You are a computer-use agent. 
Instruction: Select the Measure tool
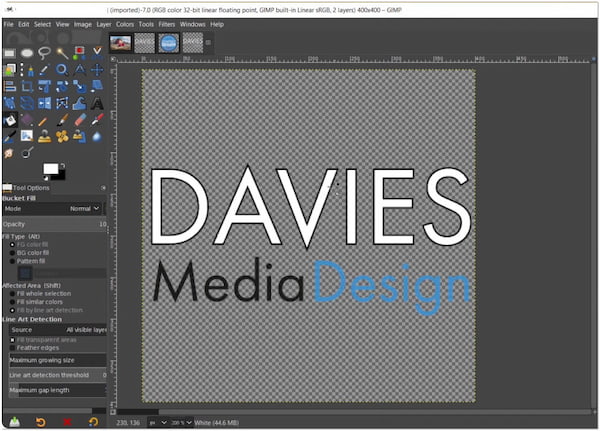79,70
